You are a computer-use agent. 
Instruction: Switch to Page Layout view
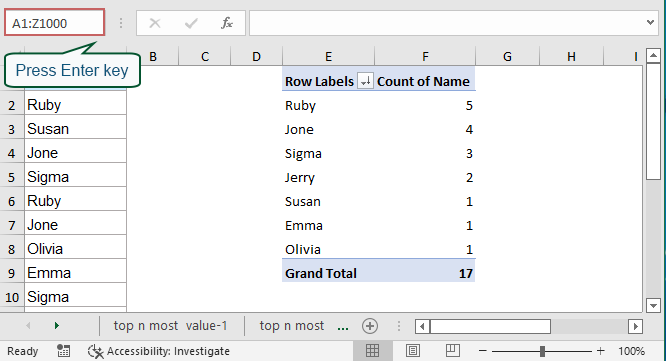tap(413, 351)
